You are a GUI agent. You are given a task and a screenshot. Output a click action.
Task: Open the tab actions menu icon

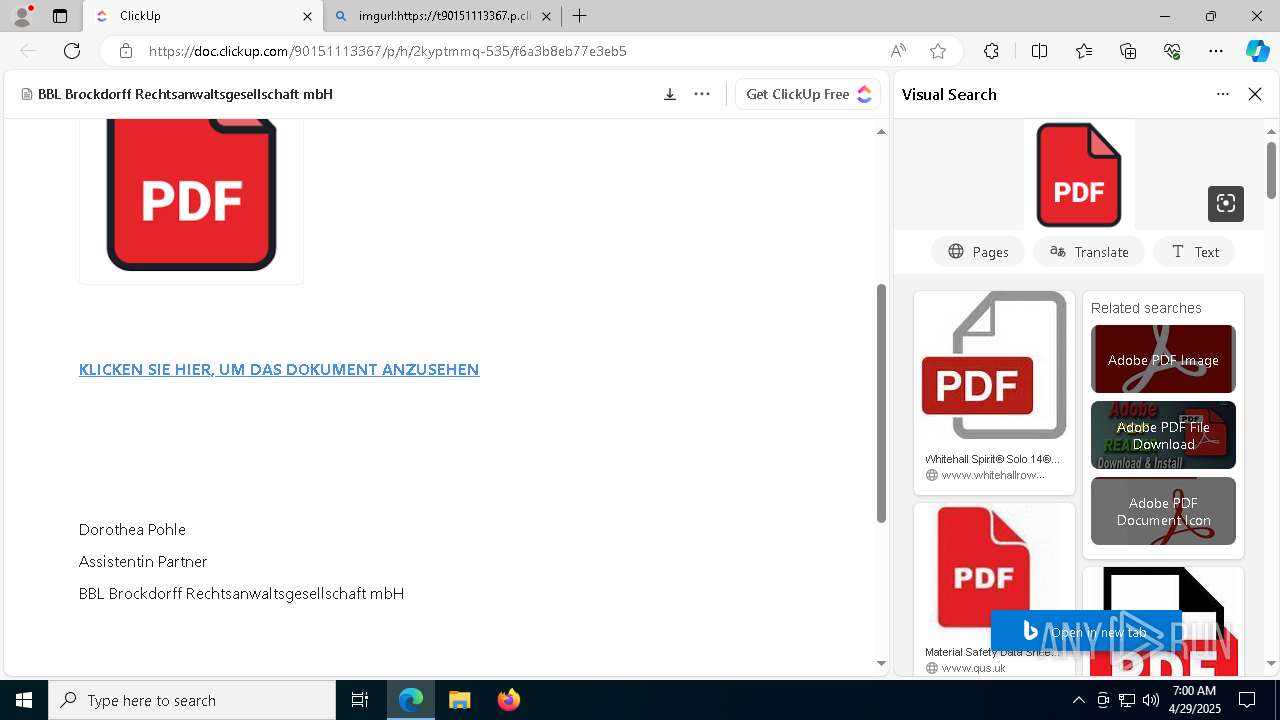click(x=60, y=16)
